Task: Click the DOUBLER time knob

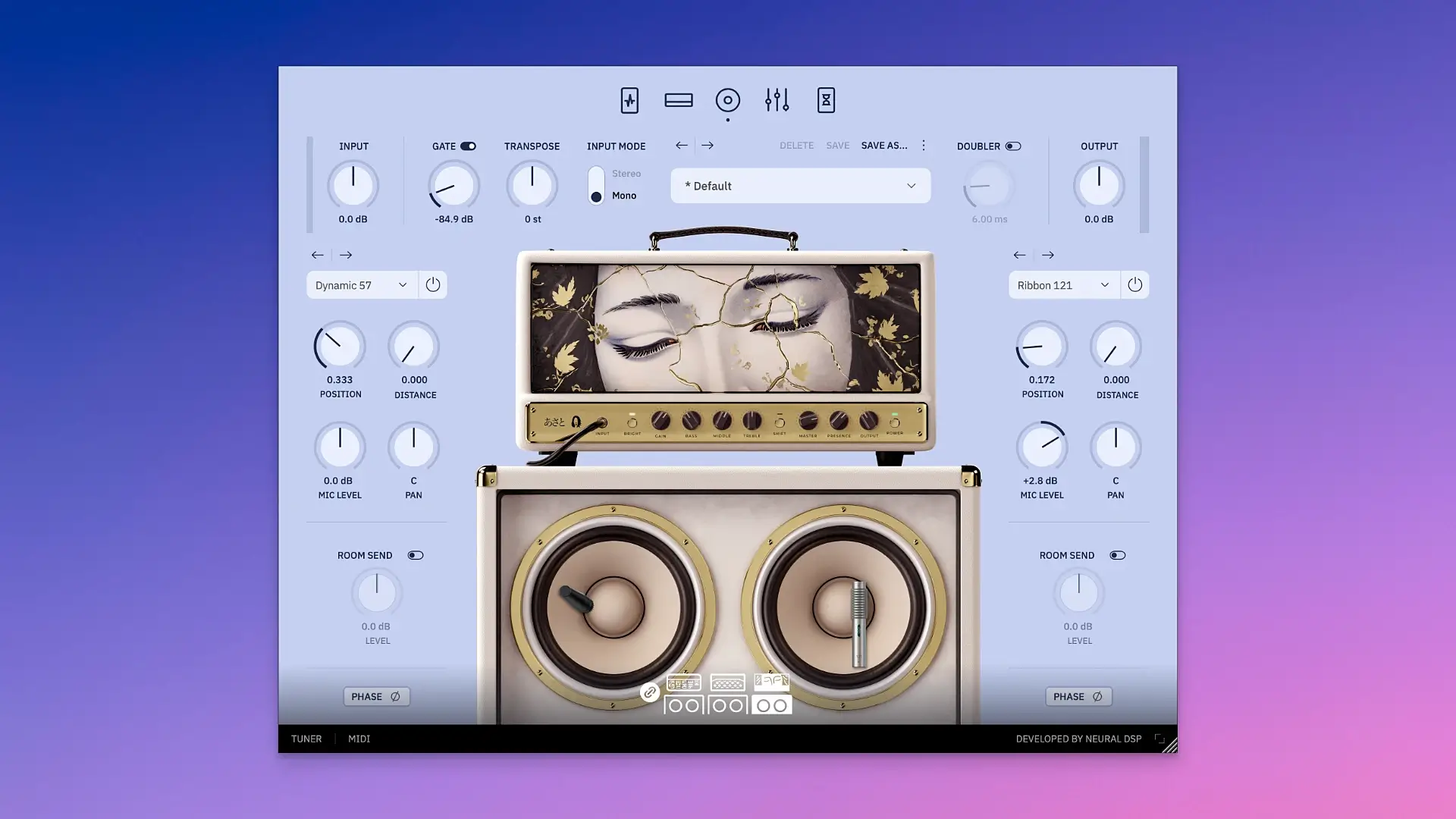Action: click(x=990, y=185)
